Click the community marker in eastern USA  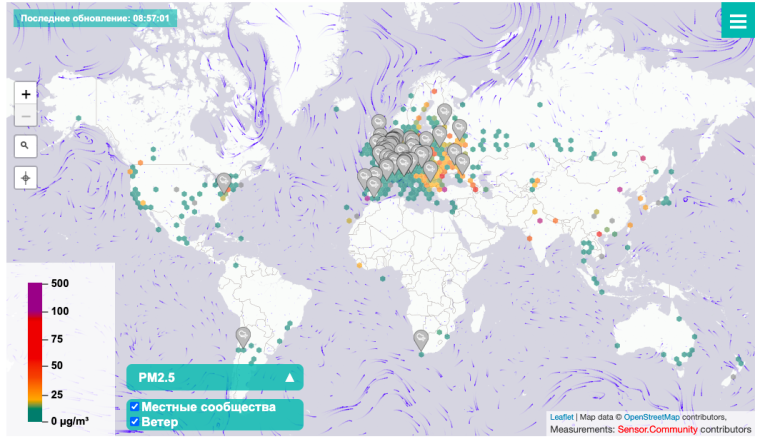pos(224,181)
